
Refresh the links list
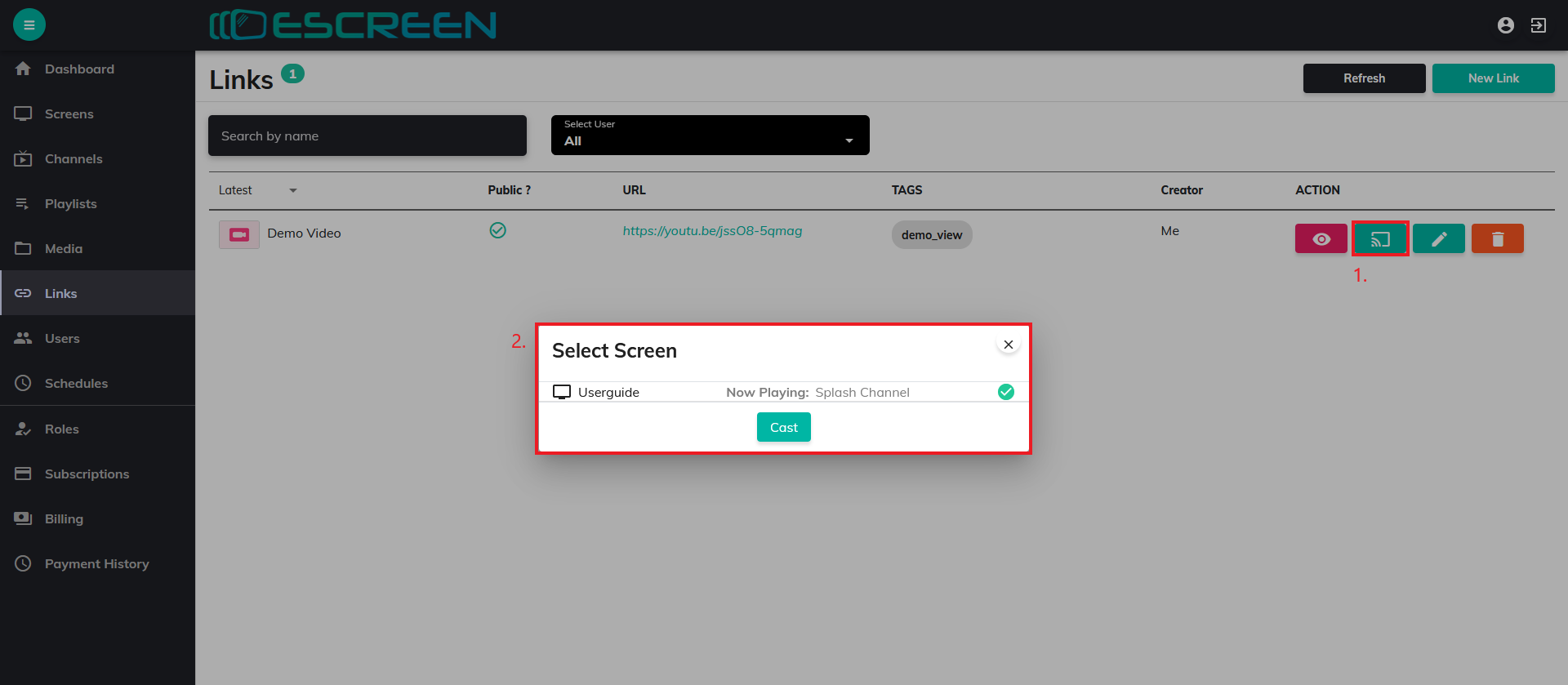(x=1364, y=78)
